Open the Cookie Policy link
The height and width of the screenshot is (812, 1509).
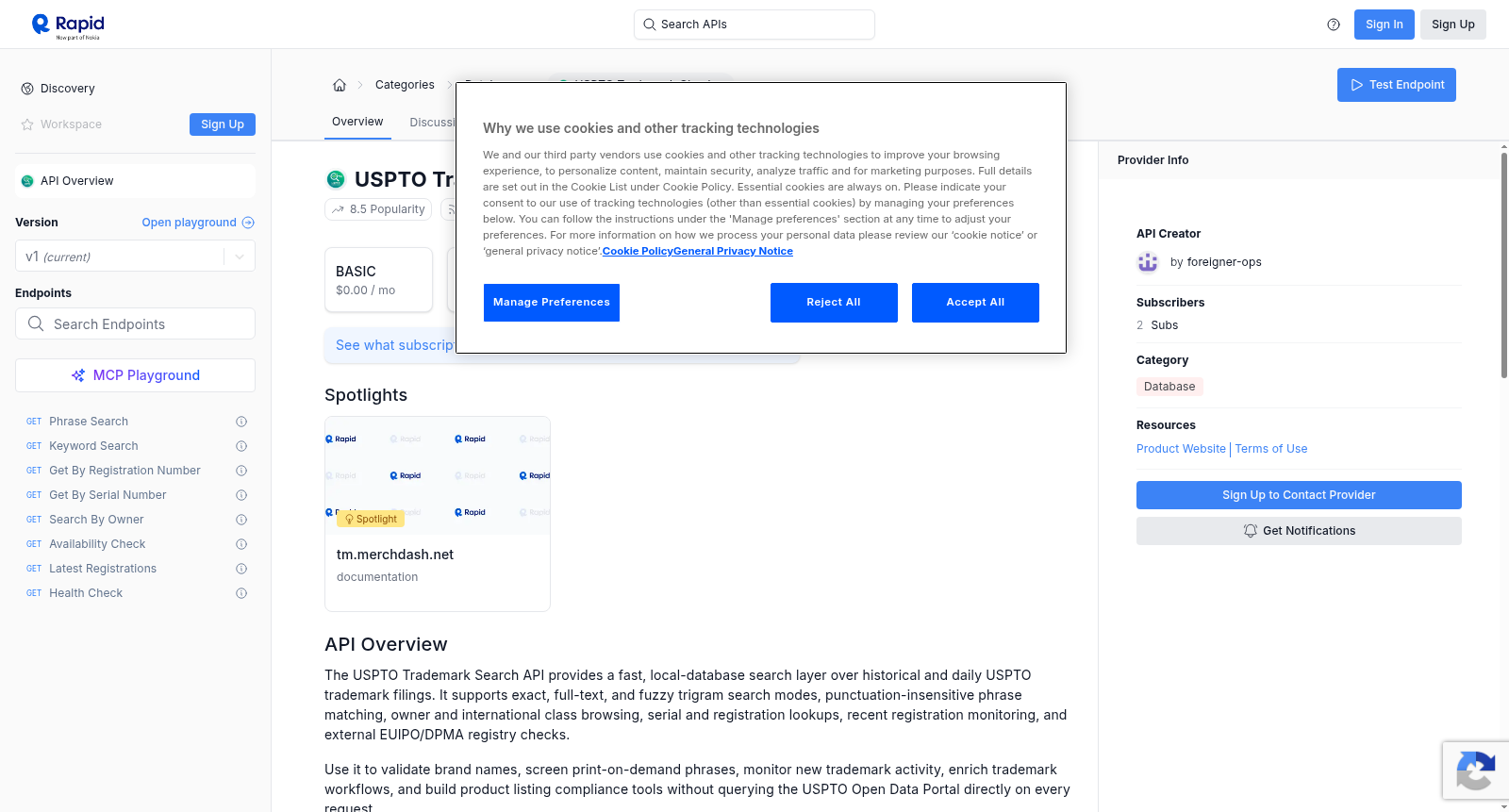[x=638, y=251]
